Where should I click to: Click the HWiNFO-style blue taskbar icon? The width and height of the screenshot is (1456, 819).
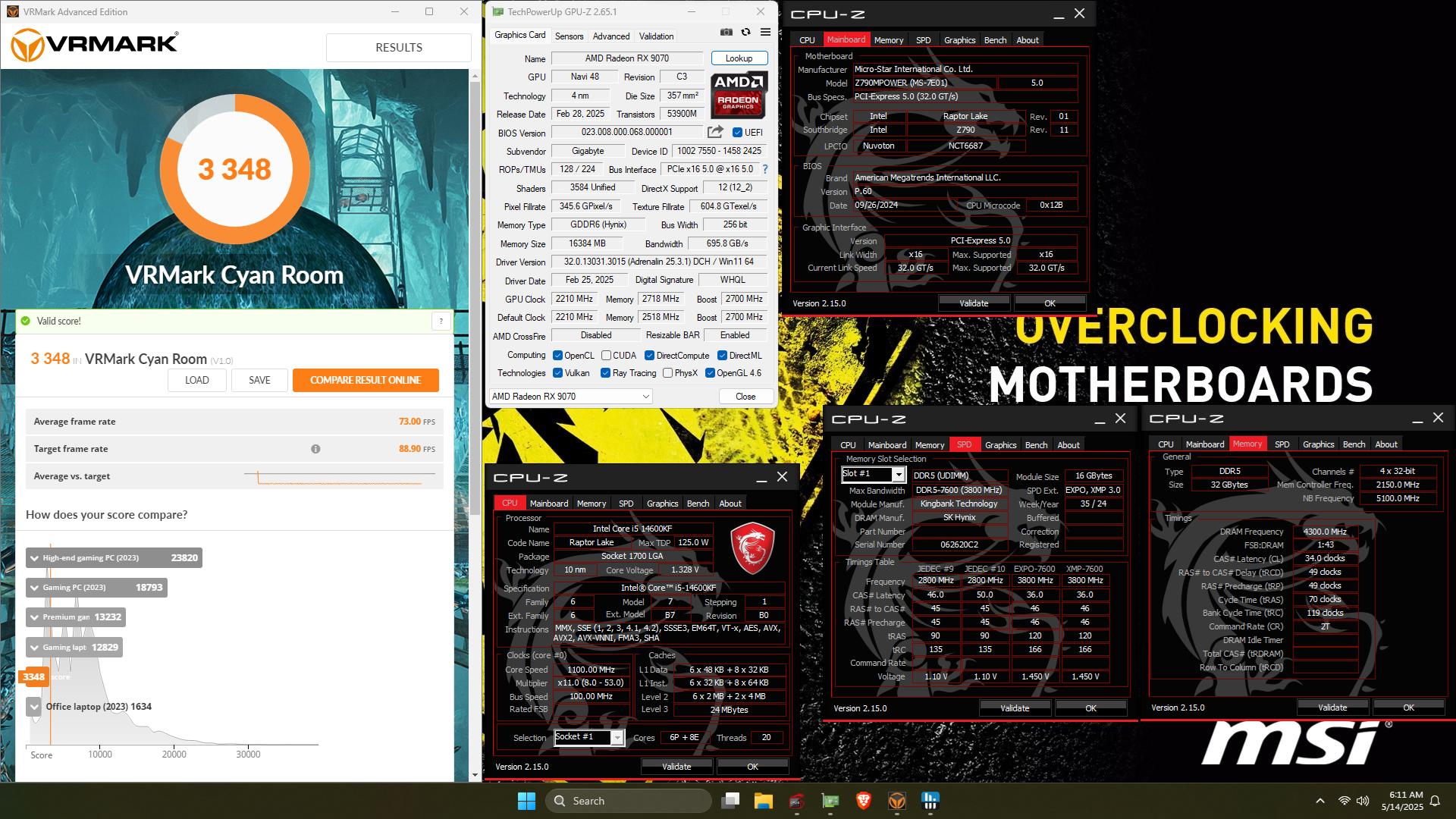pos(930,801)
